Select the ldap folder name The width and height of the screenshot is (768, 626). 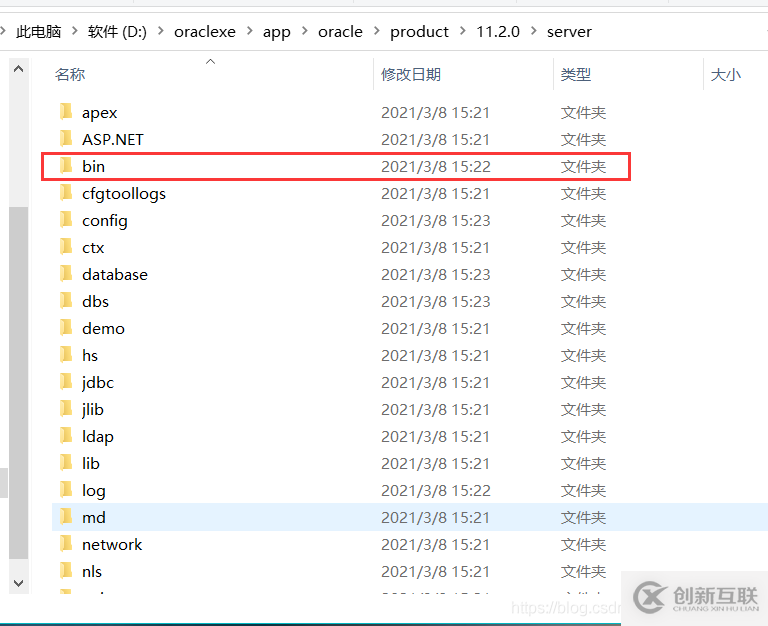[x=97, y=436]
